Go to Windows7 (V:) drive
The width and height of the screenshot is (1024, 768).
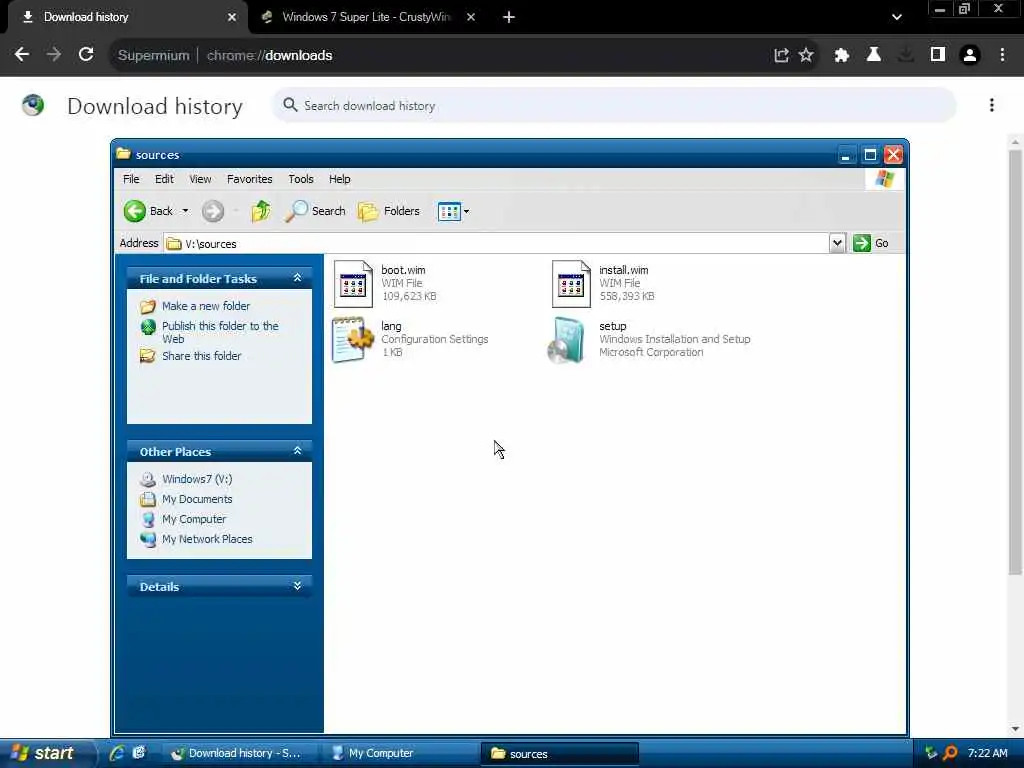(197, 479)
